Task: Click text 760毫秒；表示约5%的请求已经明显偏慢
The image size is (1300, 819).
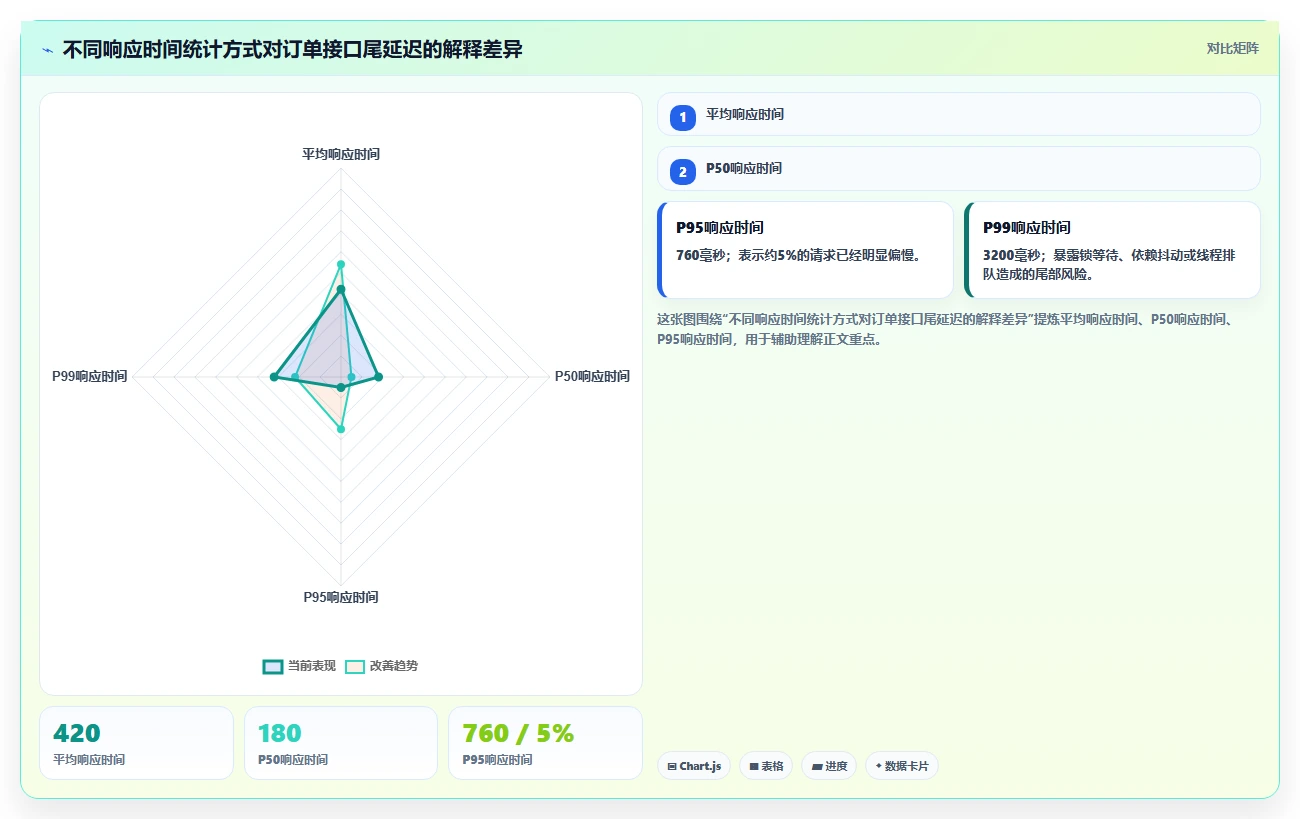Action: coord(799,255)
